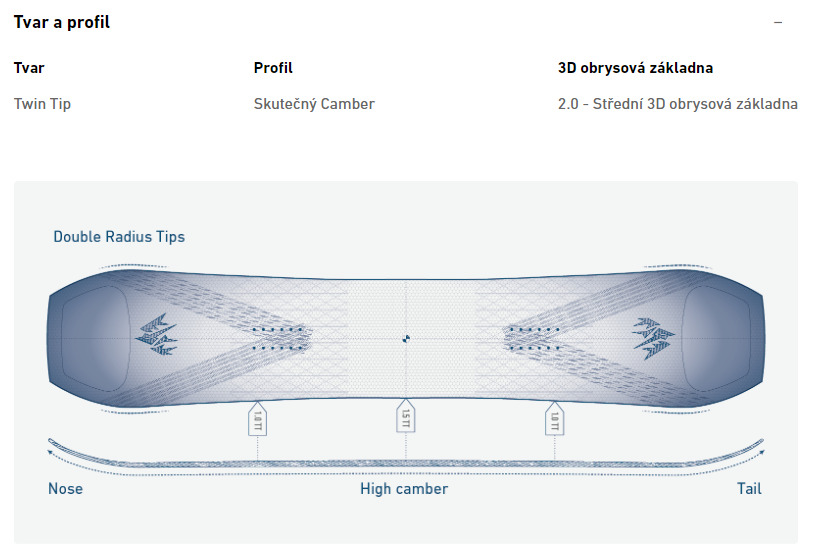Select the Skutečný Camber profile value

(314, 104)
